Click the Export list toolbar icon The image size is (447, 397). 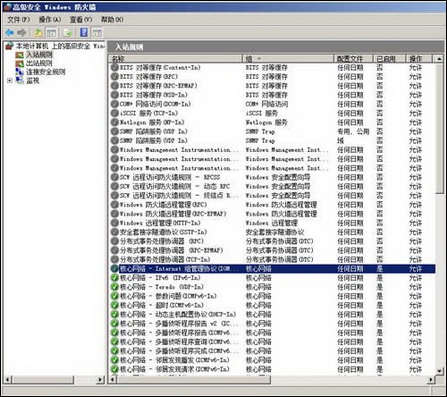[68, 33]
